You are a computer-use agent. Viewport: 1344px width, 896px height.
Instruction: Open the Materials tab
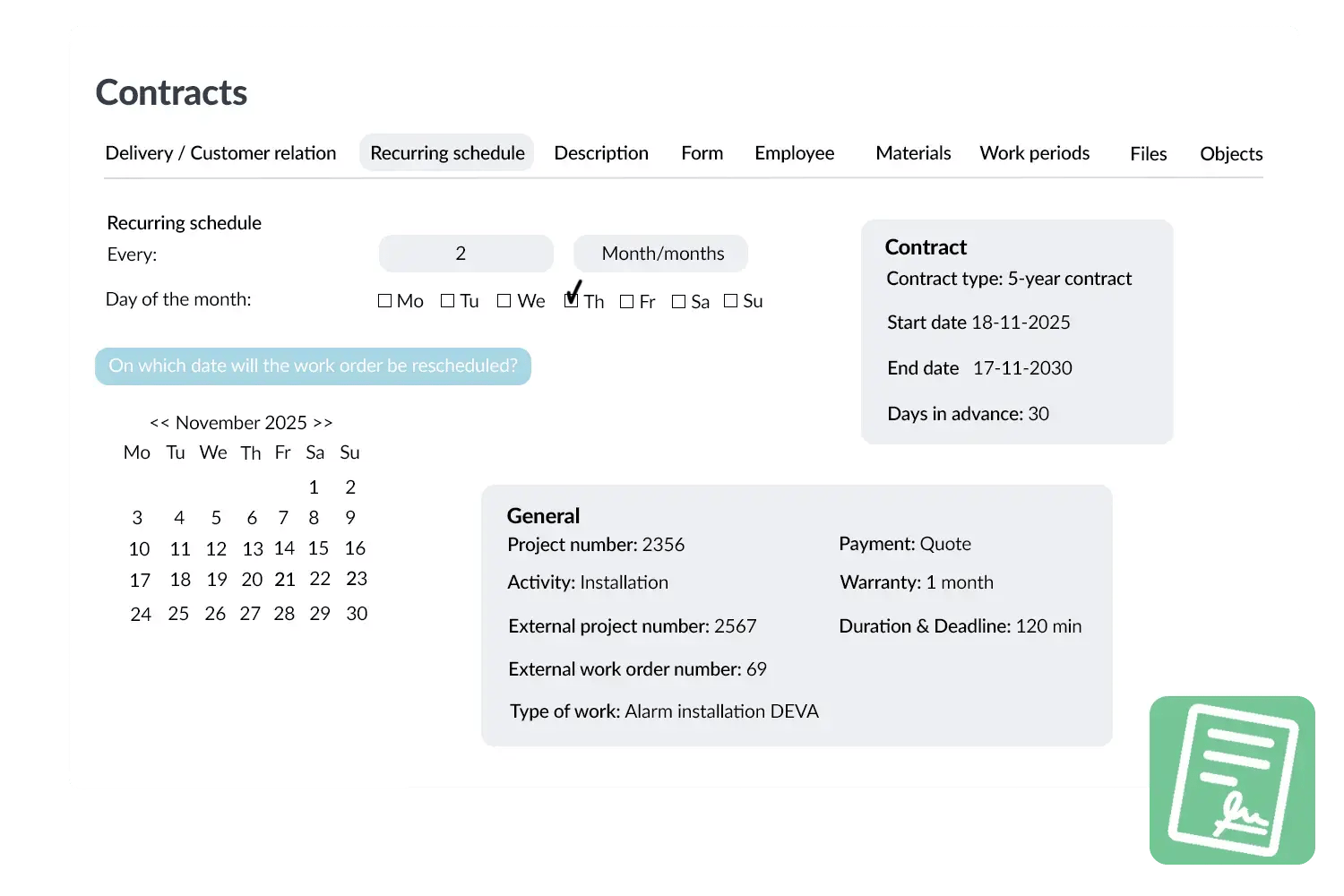[913, 153]
